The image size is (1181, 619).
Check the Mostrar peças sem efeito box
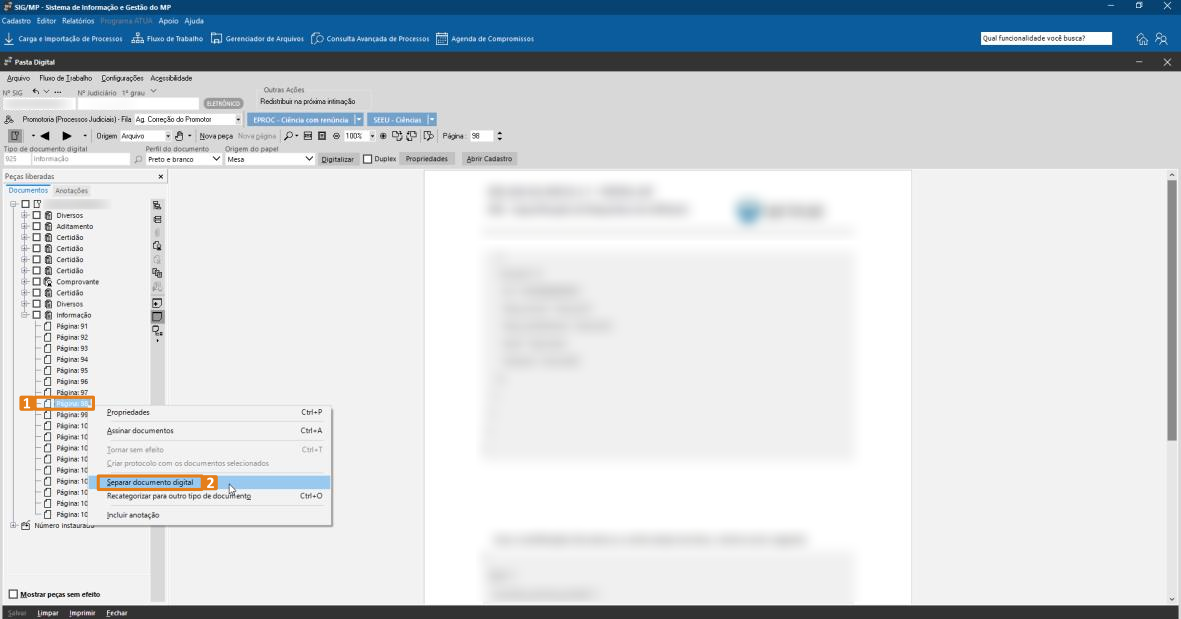[x=13, y=594]
